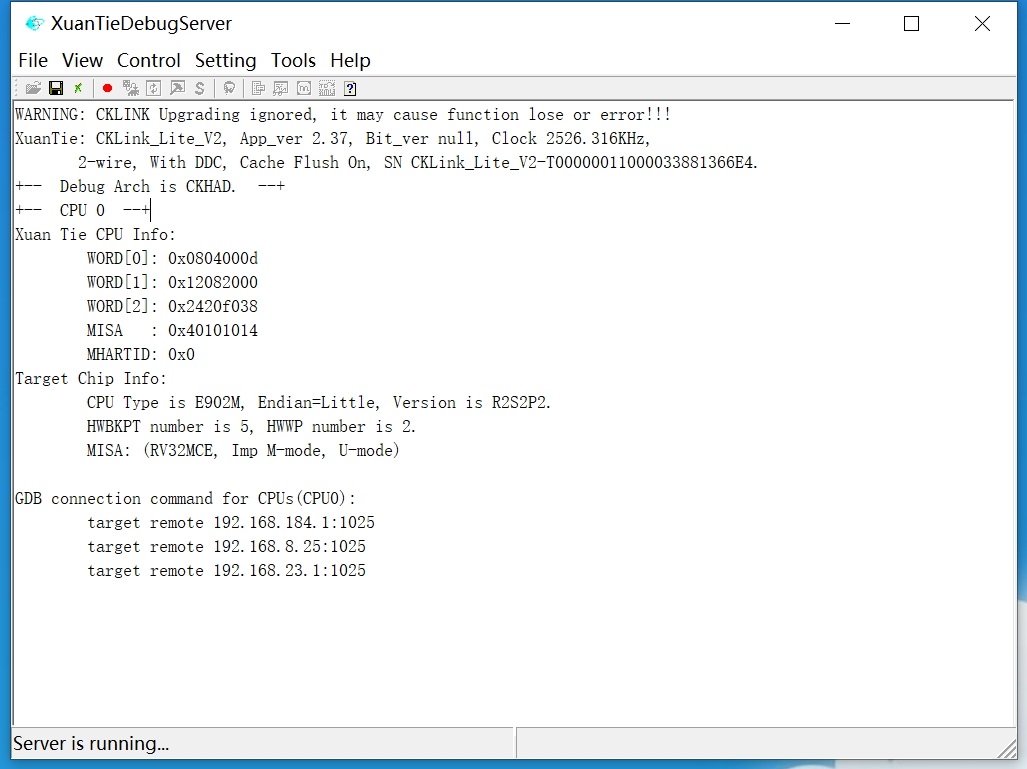This screenshot has width=1027, height=769.
Task: Click the boxed circular arrows toolbar icon
Action: pos(154,88)
